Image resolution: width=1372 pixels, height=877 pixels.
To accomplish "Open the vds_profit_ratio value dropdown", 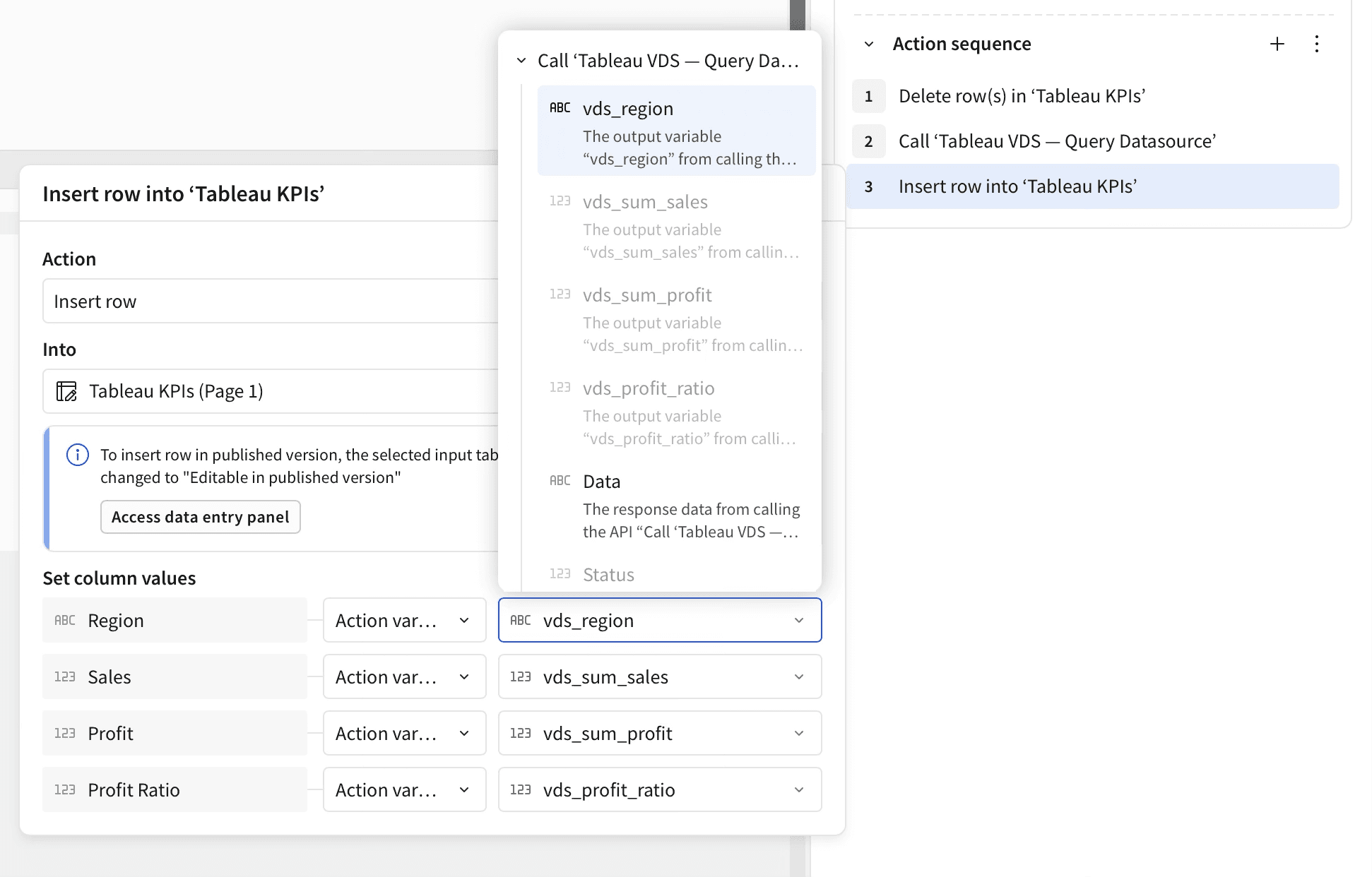I will coord(659,789).
